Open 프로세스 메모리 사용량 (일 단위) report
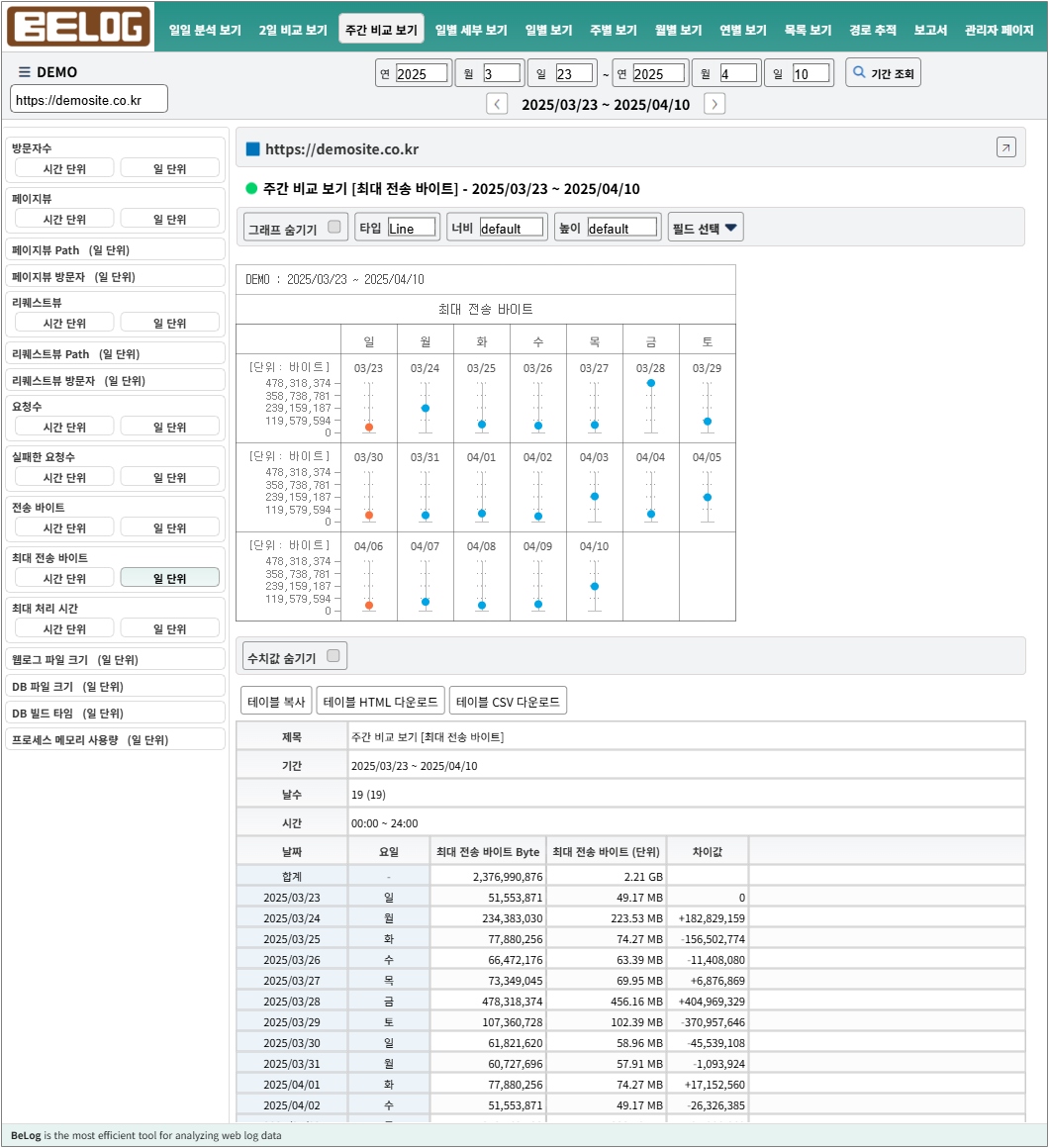Viewport: 1049px width, 1148px height. pyautogui.click(x=115, y=739)
